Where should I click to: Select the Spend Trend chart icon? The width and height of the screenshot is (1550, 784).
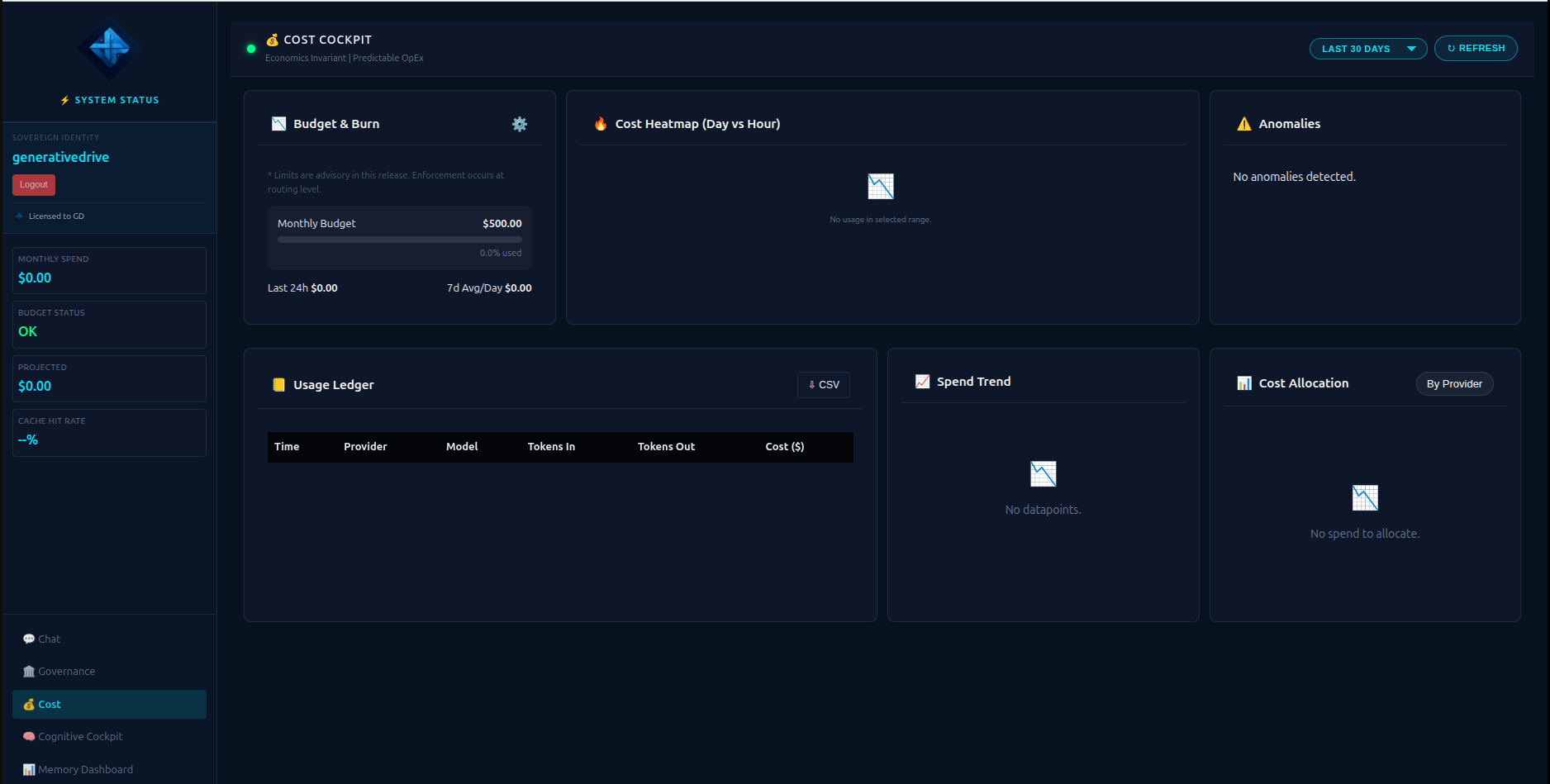click(922, 381)
